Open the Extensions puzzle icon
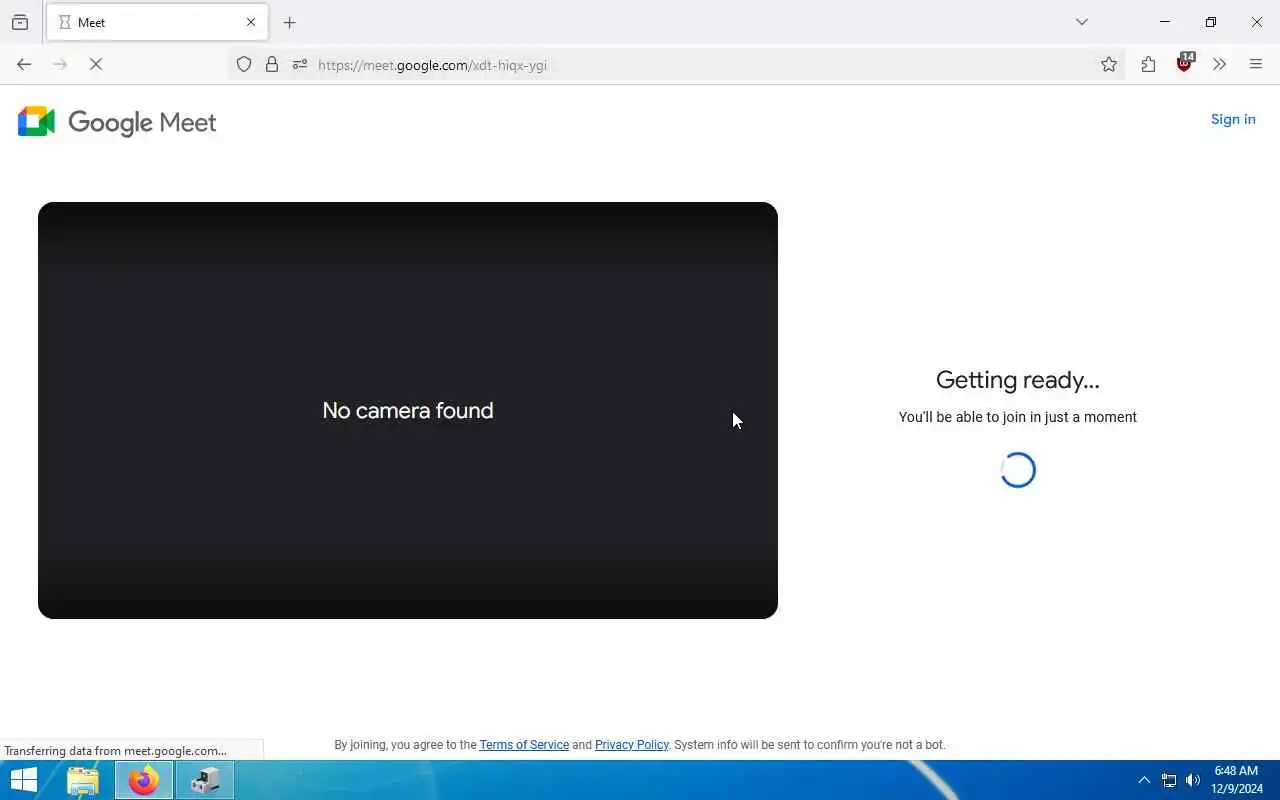This screenshot has width=1280, height=800. tap(1148, 65)
